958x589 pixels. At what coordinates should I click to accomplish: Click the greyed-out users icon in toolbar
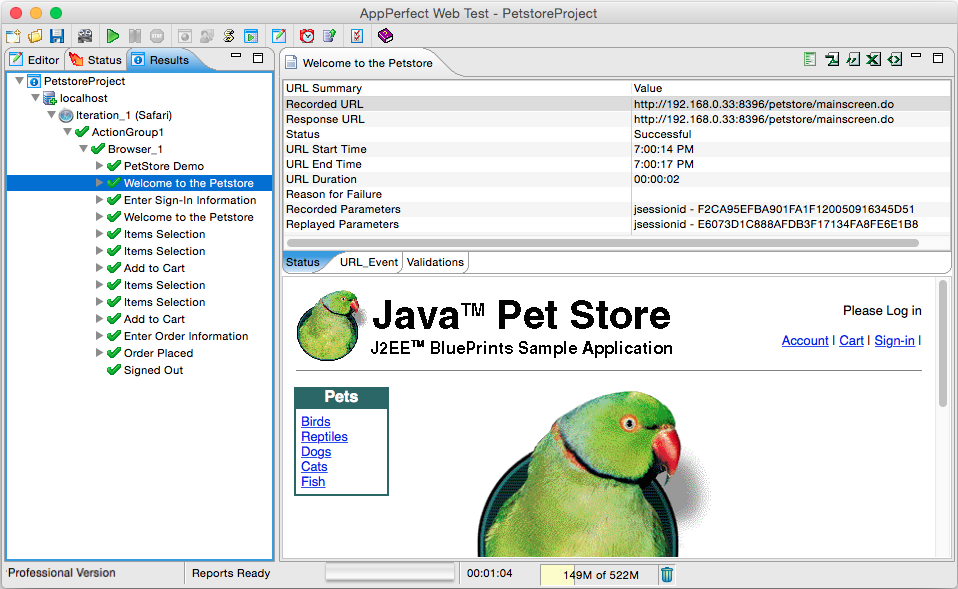(x=207, y=36)
